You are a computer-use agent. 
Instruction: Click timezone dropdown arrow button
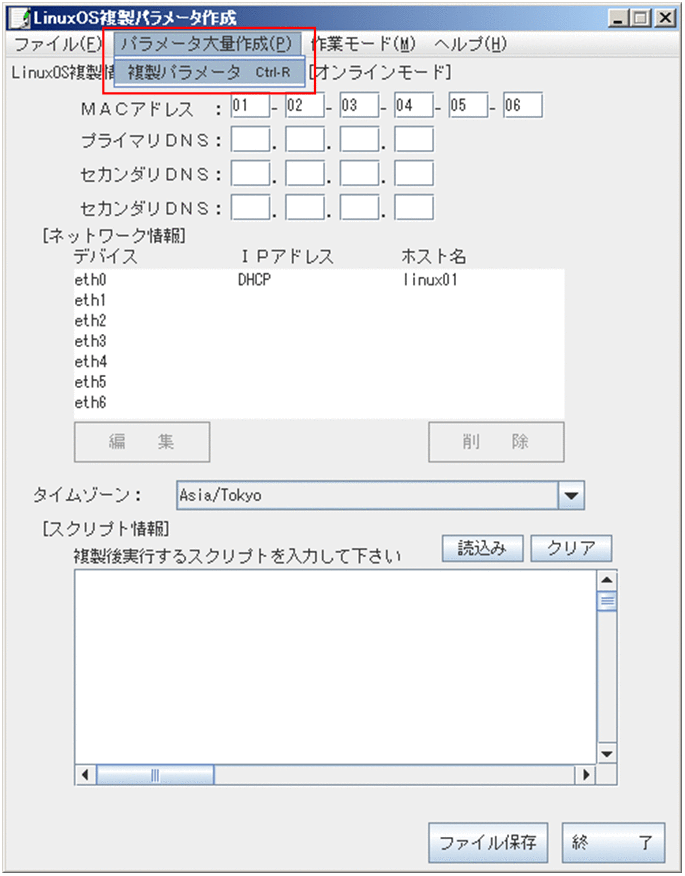(571, 495)
